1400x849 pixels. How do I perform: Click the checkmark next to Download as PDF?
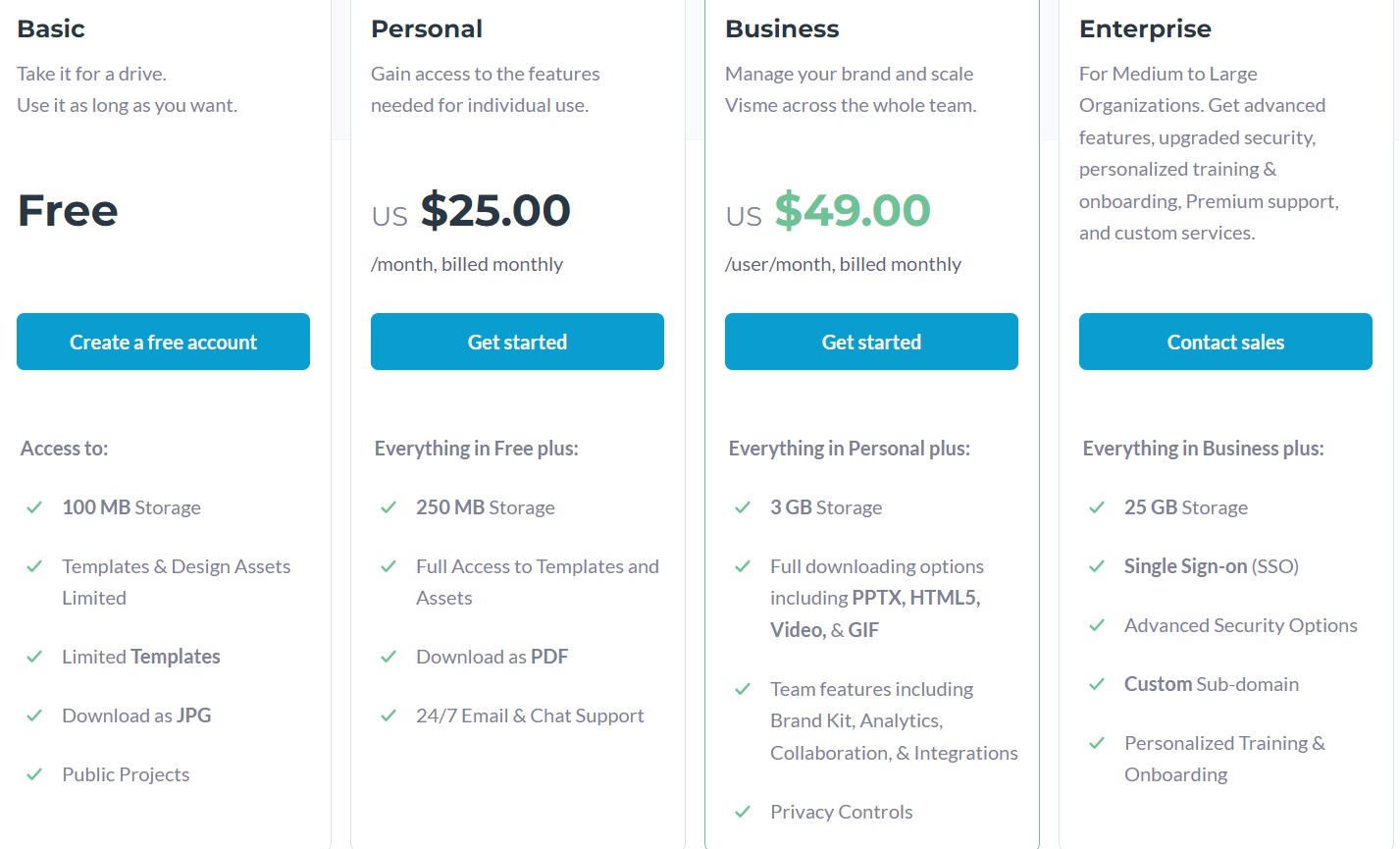[389, 657]
